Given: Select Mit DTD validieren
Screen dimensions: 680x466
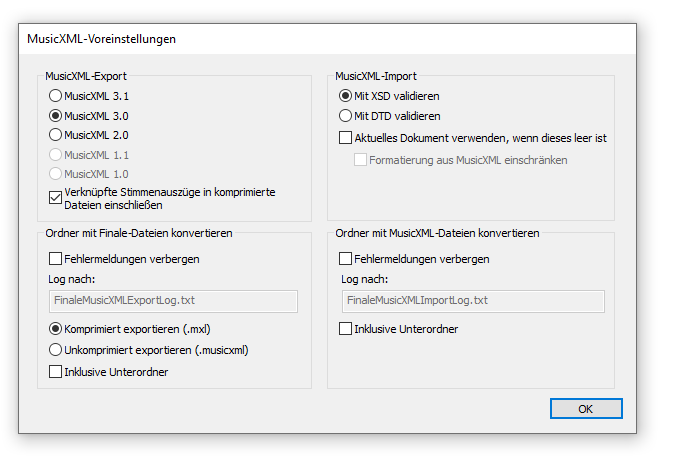Looking at the screenshot, I should (x=345, y=116).
